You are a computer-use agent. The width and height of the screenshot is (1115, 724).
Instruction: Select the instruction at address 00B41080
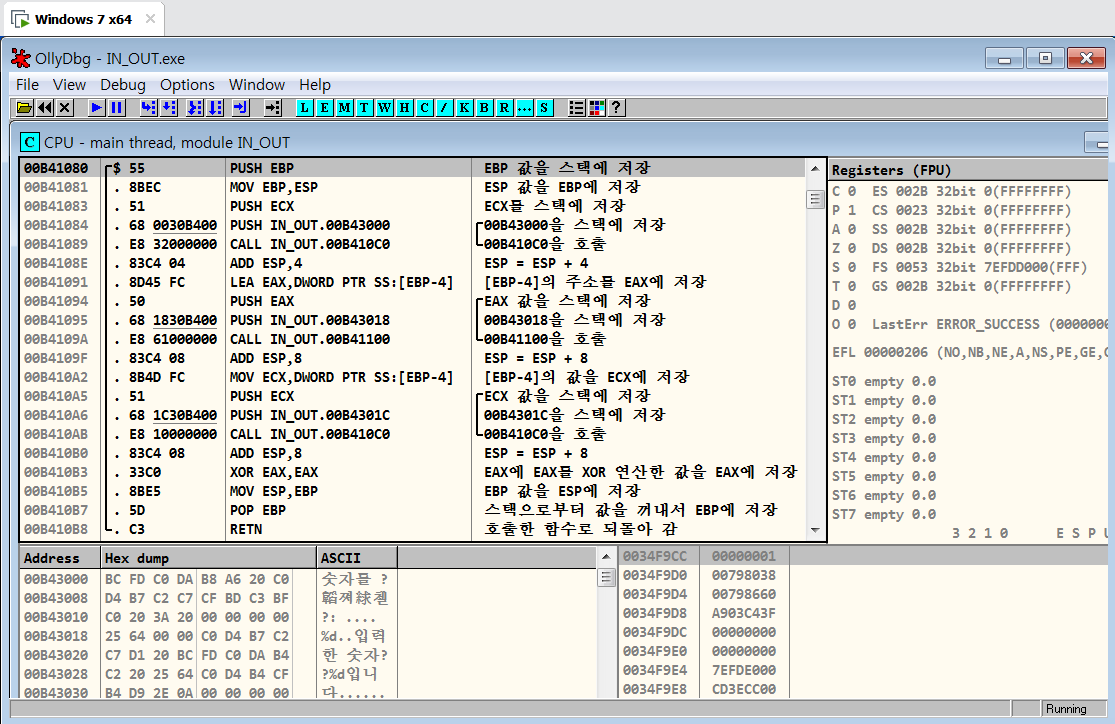[x=412, y=168]
